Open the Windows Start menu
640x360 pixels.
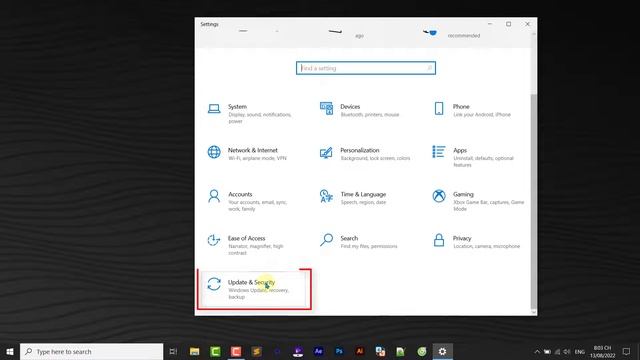10,351
